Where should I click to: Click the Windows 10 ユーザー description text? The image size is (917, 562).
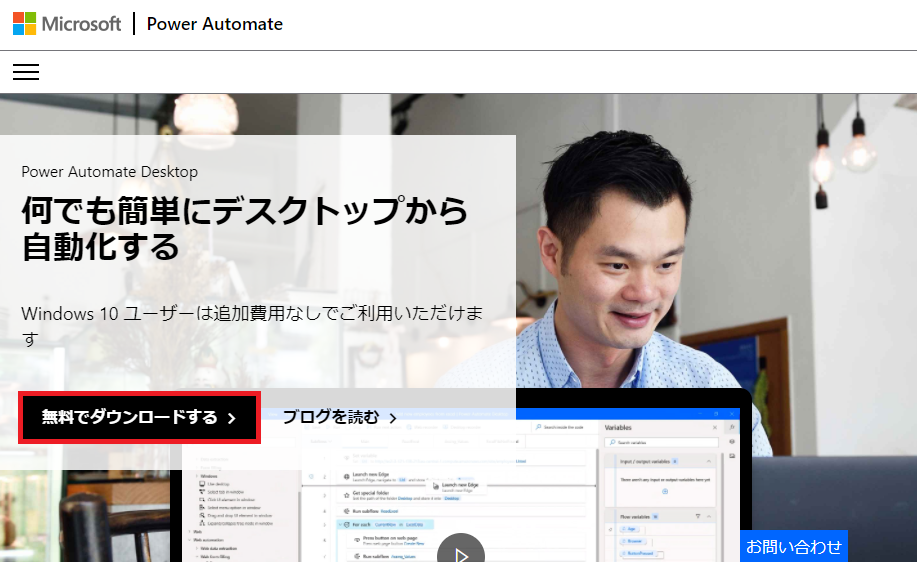click(x=252, y=325)
